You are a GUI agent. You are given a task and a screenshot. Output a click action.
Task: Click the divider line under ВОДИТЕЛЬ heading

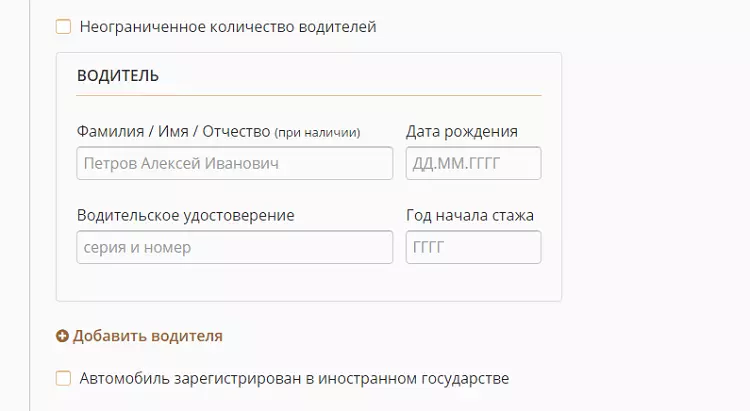pyautogui.click(x=309, y=95)
